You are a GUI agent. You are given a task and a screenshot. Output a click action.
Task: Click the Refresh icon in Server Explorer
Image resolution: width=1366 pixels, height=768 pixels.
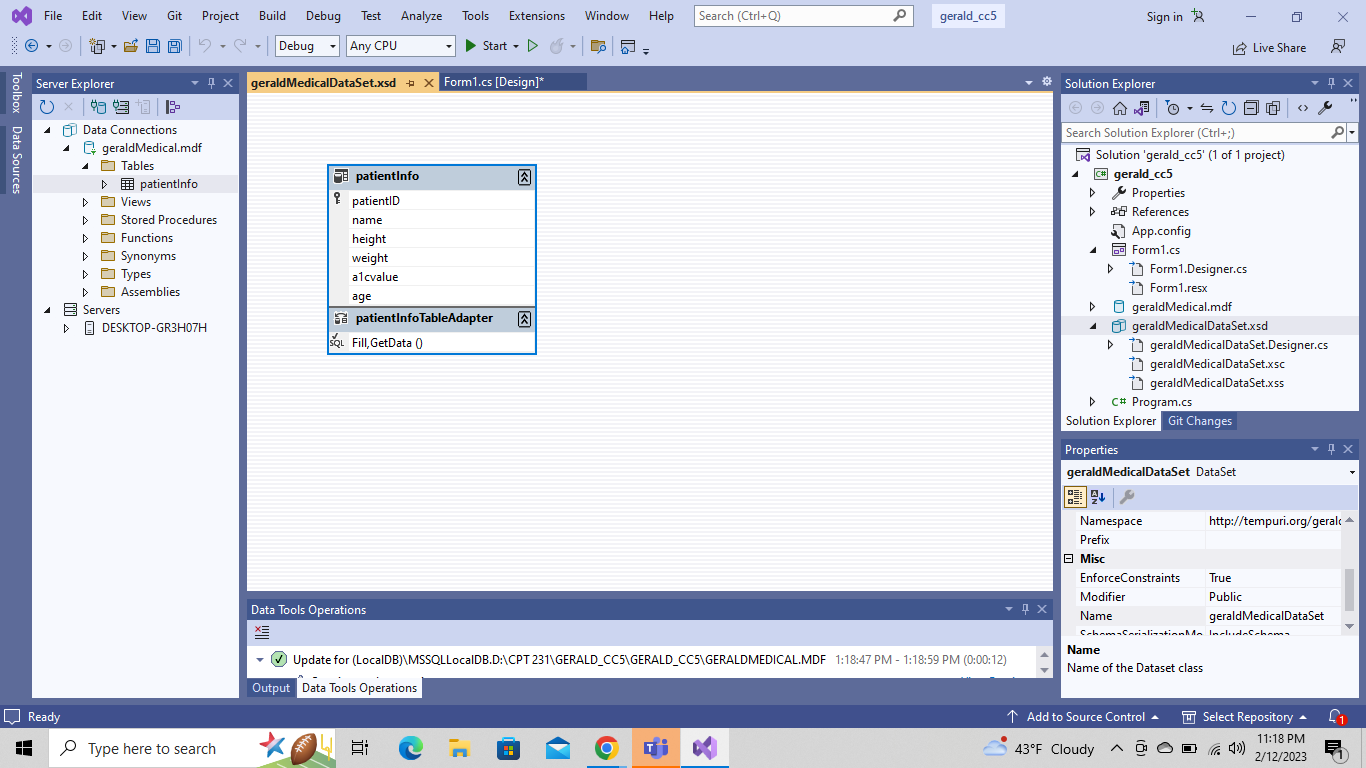tap(46, 107)
